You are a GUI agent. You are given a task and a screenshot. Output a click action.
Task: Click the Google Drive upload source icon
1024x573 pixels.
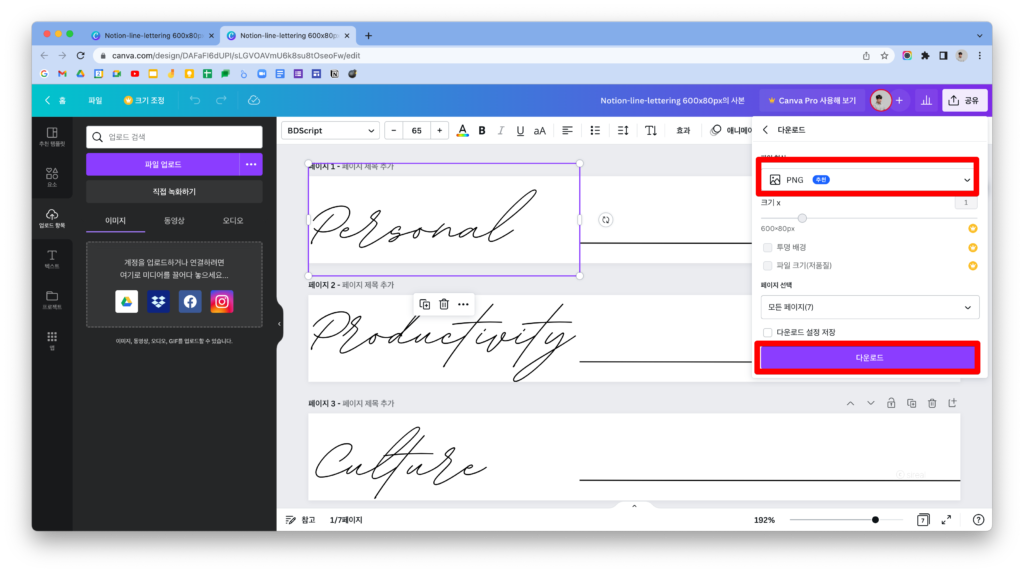coord(127,301)
